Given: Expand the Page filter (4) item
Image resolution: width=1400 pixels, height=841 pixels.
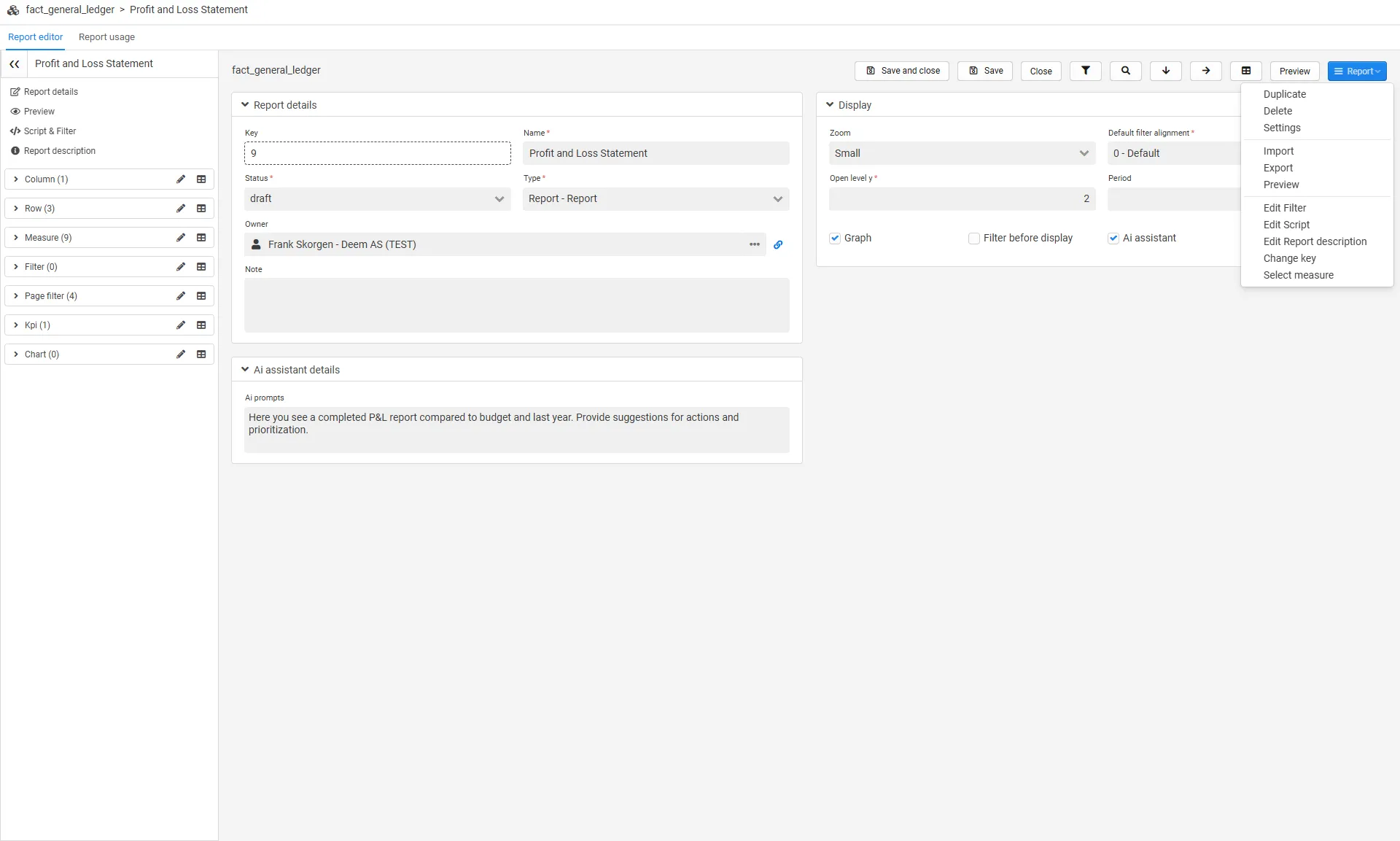Looking at the screenshot, I should click(x=16, y=296).
